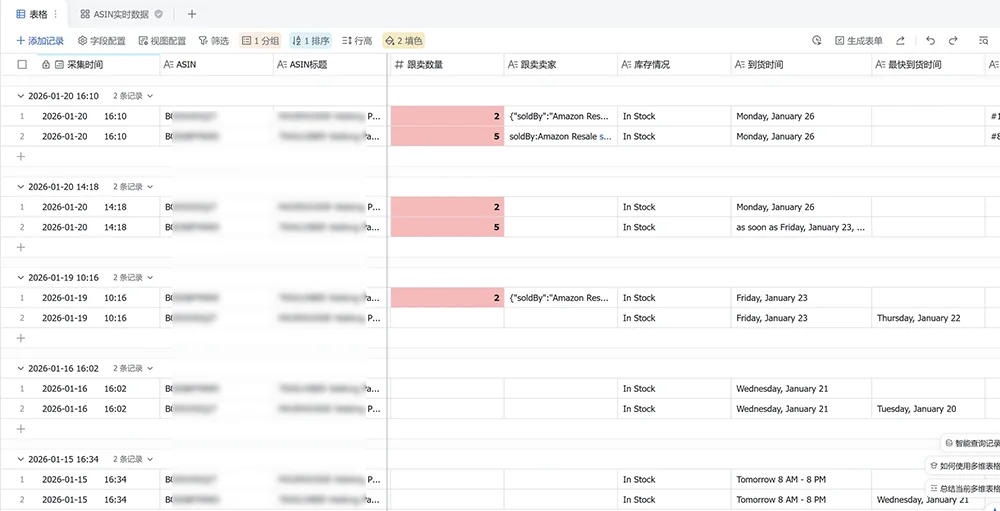Screen dimensions: 1000x511
Task: Collapse the 2026-01-16 16:02 group
Action: 21,368
